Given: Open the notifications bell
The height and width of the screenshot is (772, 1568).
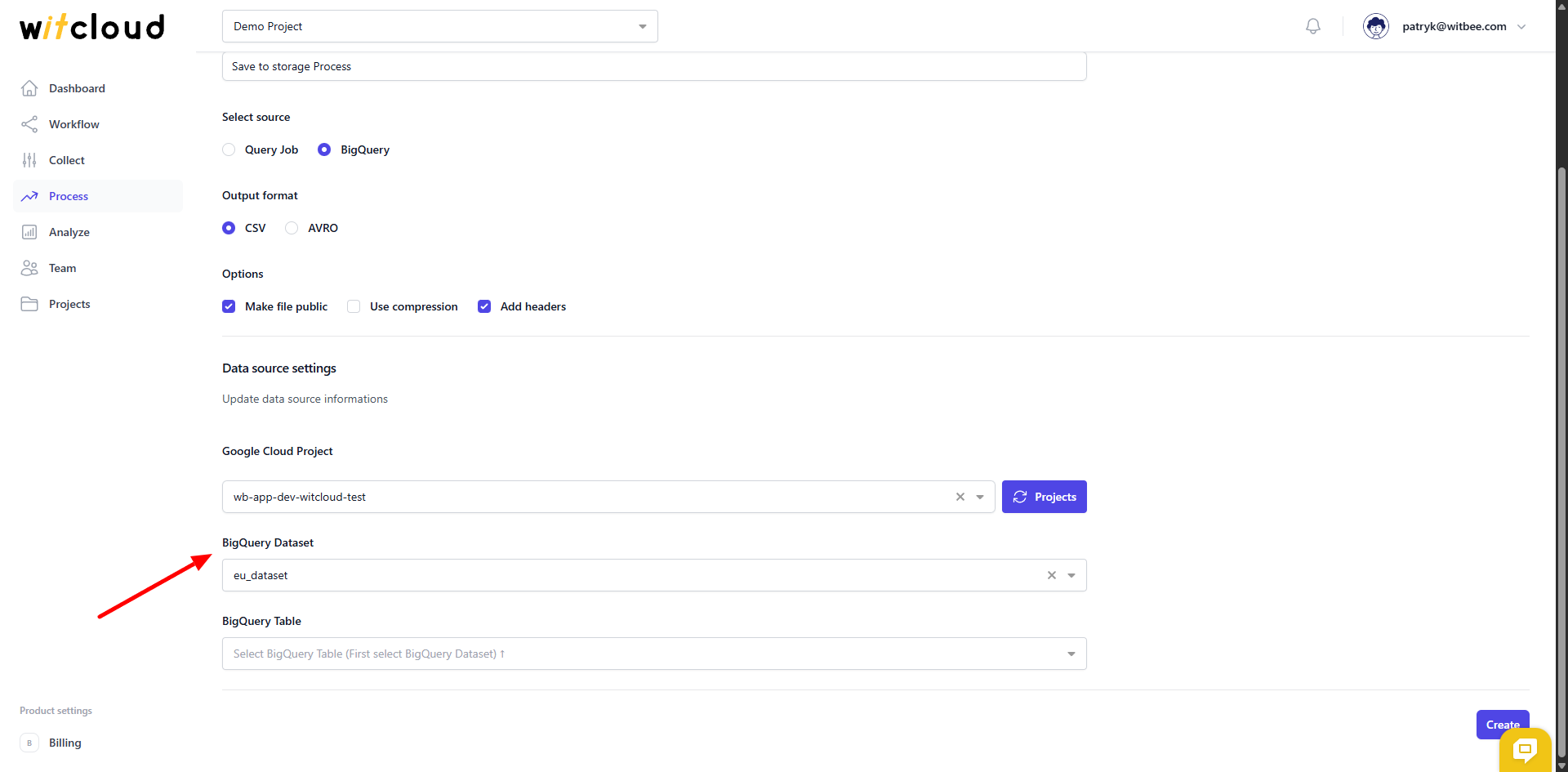Looking at the screenshot, I should [1313, 26].
